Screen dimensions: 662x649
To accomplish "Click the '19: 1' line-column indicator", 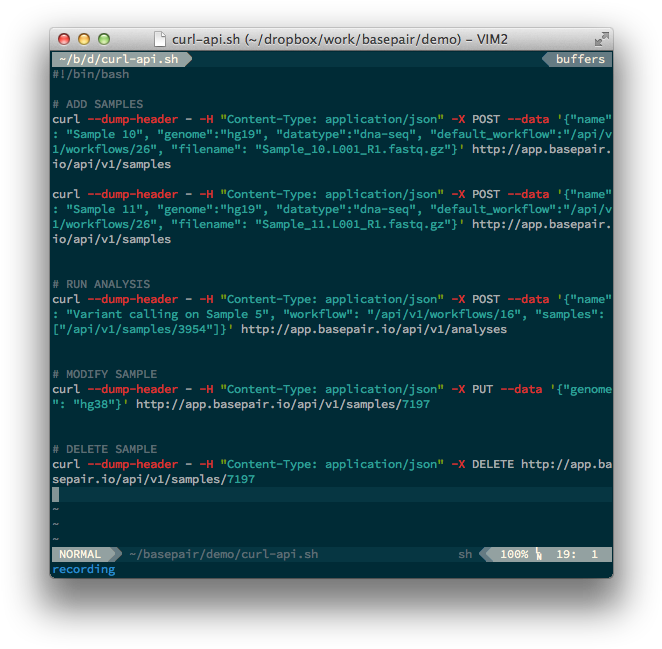I will pyautogui.click(x=577, y=554).
